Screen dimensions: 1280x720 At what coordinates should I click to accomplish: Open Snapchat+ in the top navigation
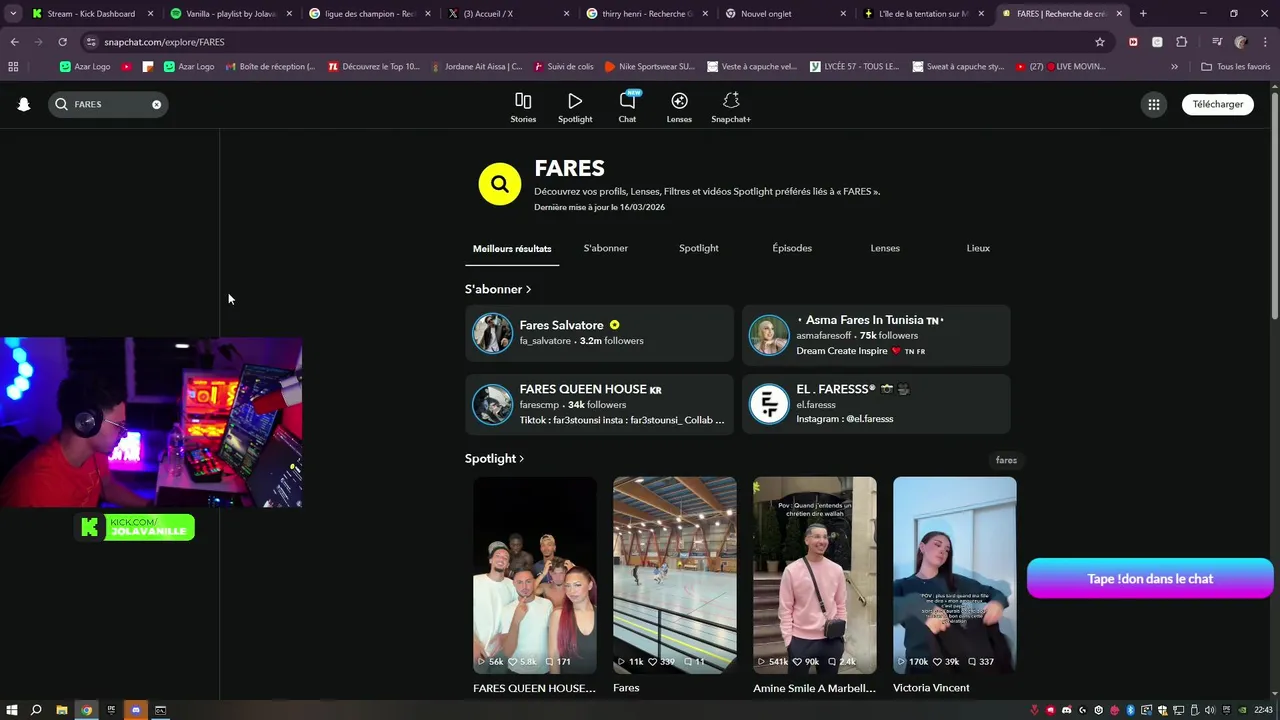[x=731, y=108]
